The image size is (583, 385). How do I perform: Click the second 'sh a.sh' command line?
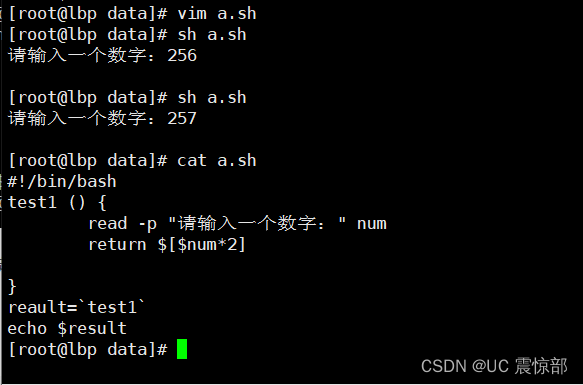click(127, 97)
